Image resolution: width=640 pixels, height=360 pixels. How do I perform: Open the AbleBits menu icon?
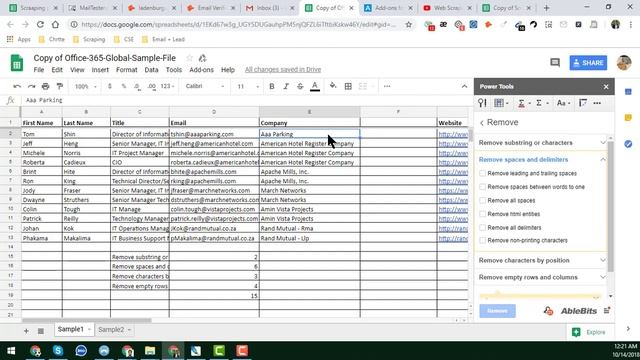coord(607,311)
